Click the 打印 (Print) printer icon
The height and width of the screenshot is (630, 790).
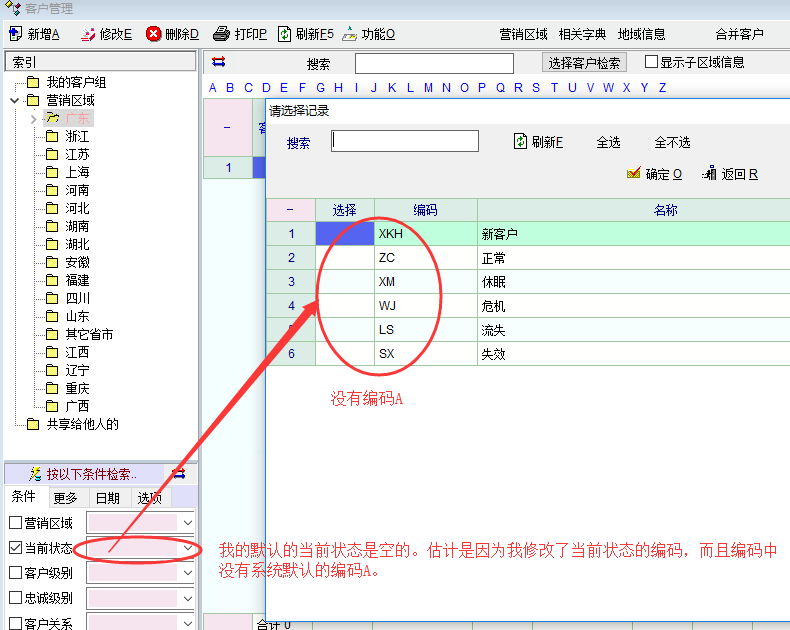pyautogui.click(x=222, y=34)
